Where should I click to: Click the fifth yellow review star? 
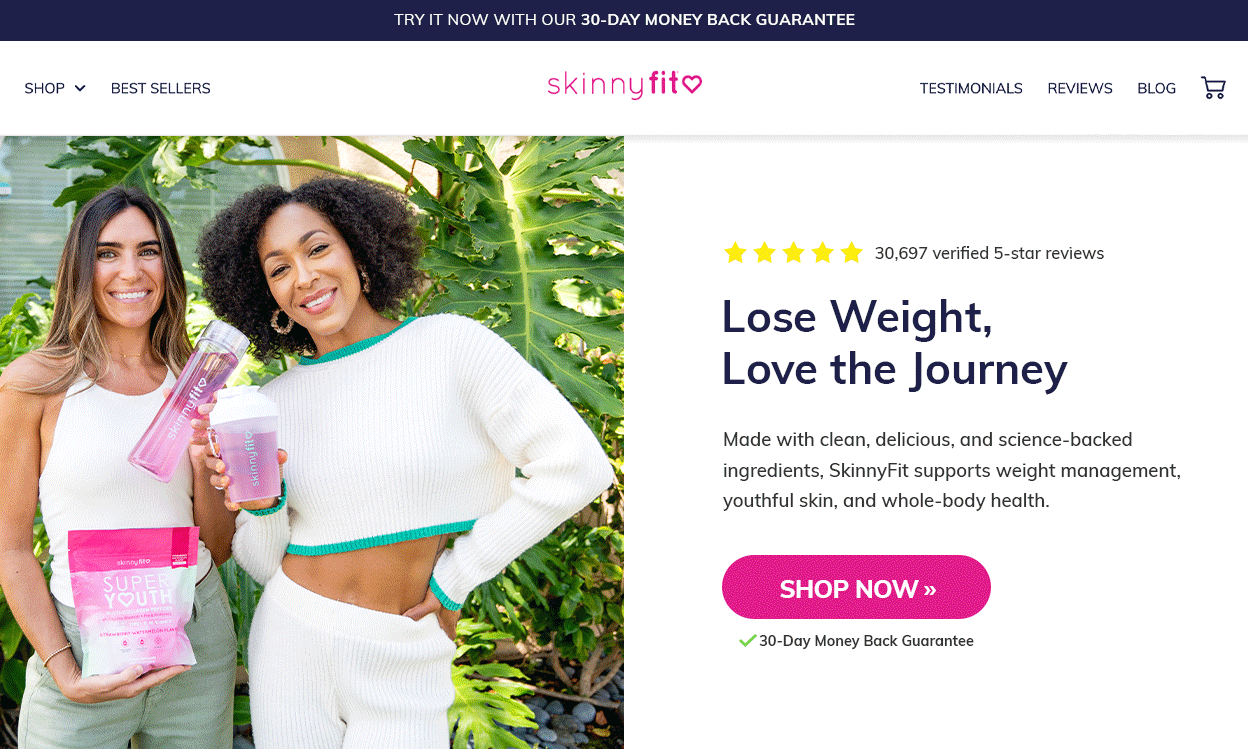click(851, 253)
